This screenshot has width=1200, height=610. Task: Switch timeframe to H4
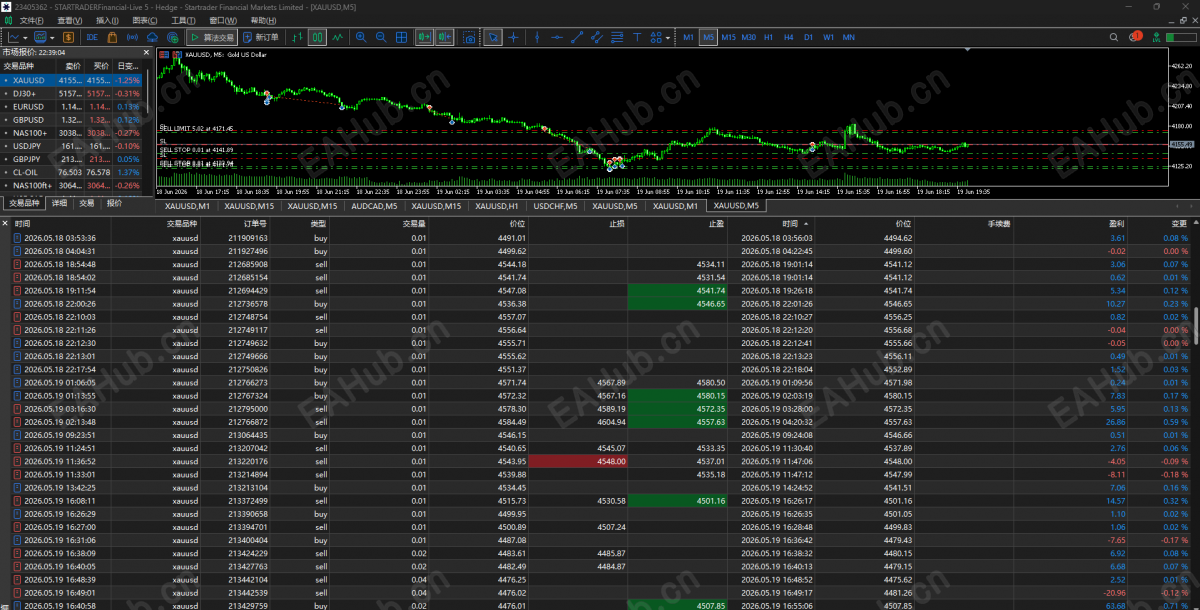coord(788,37)
